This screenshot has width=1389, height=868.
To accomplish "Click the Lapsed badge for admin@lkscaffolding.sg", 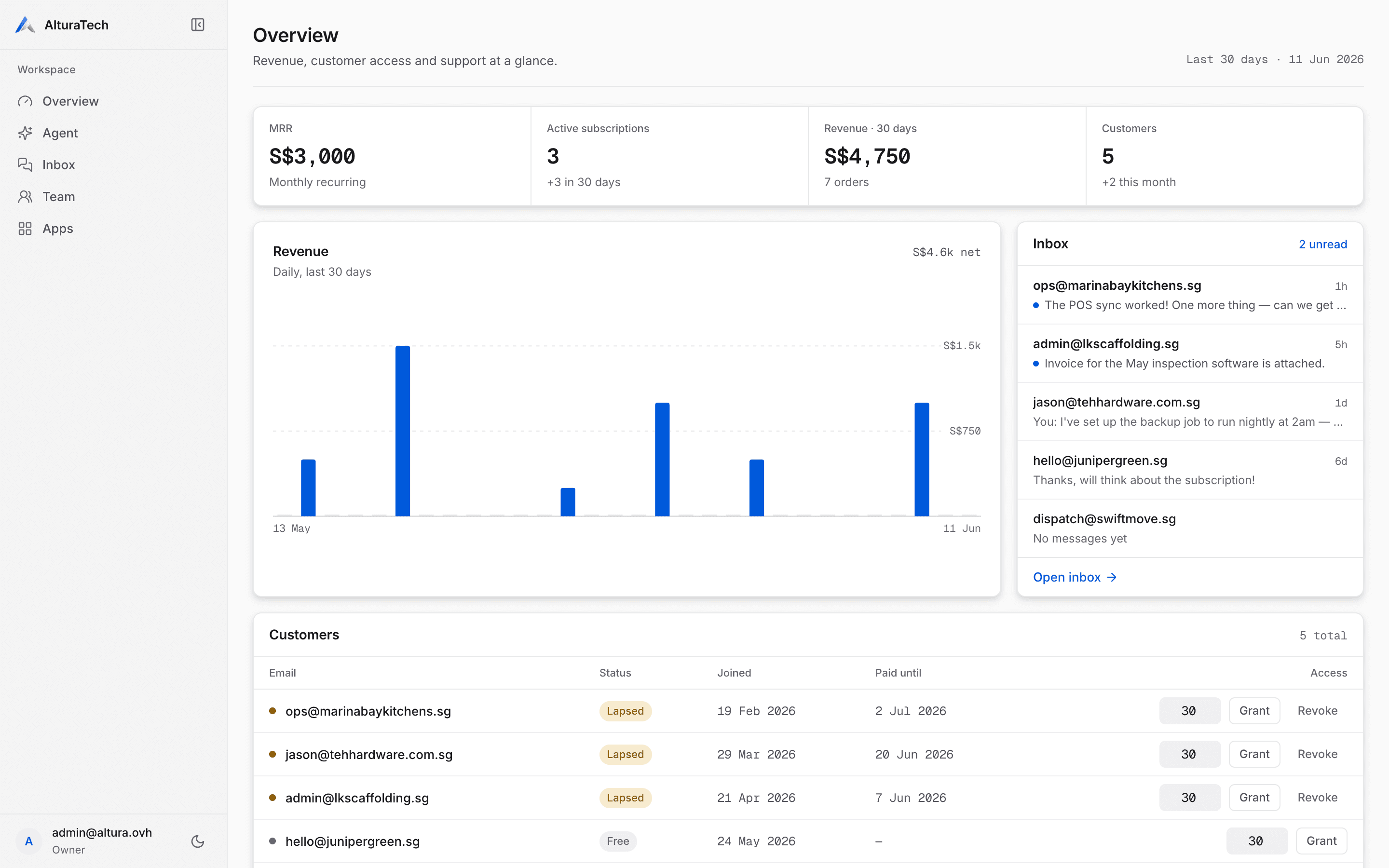I will pos(625,798).
